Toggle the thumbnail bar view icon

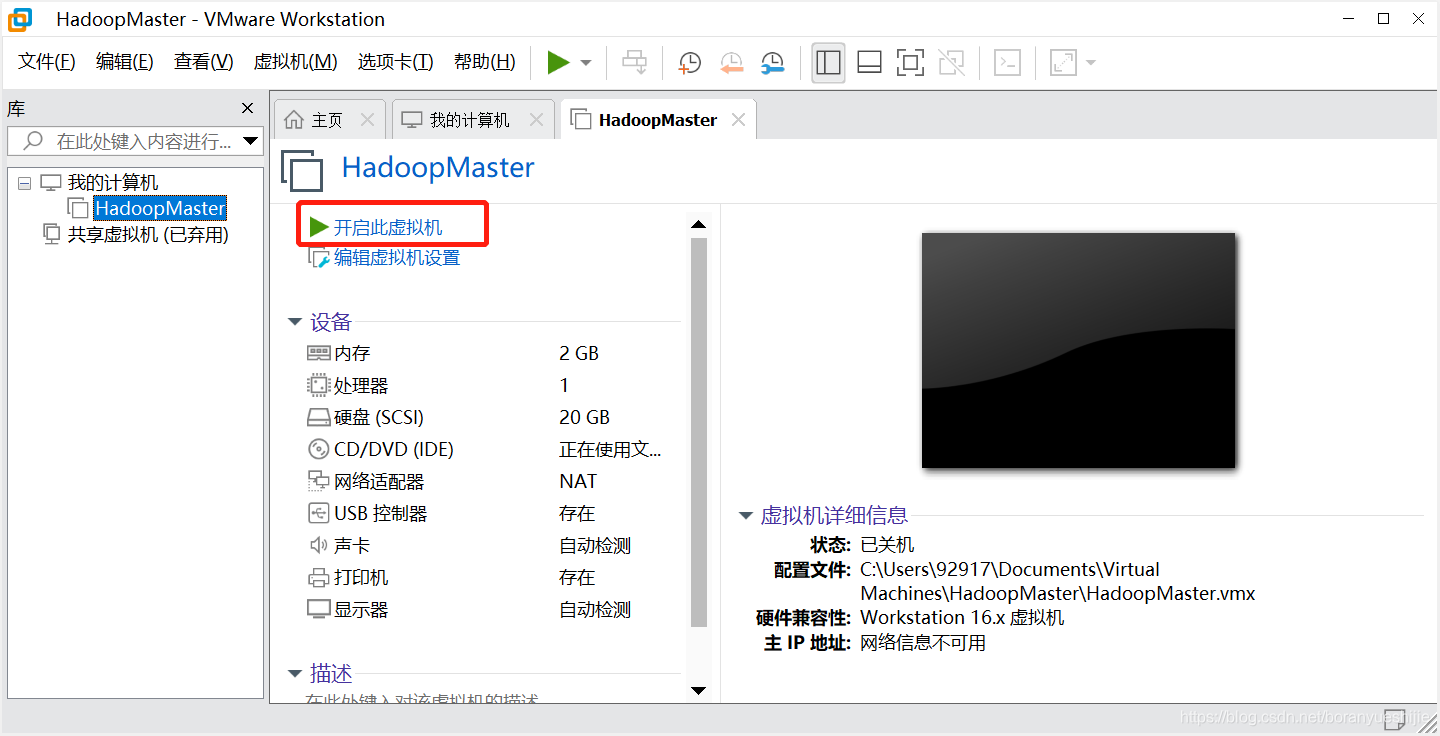(x=869, y=63)
